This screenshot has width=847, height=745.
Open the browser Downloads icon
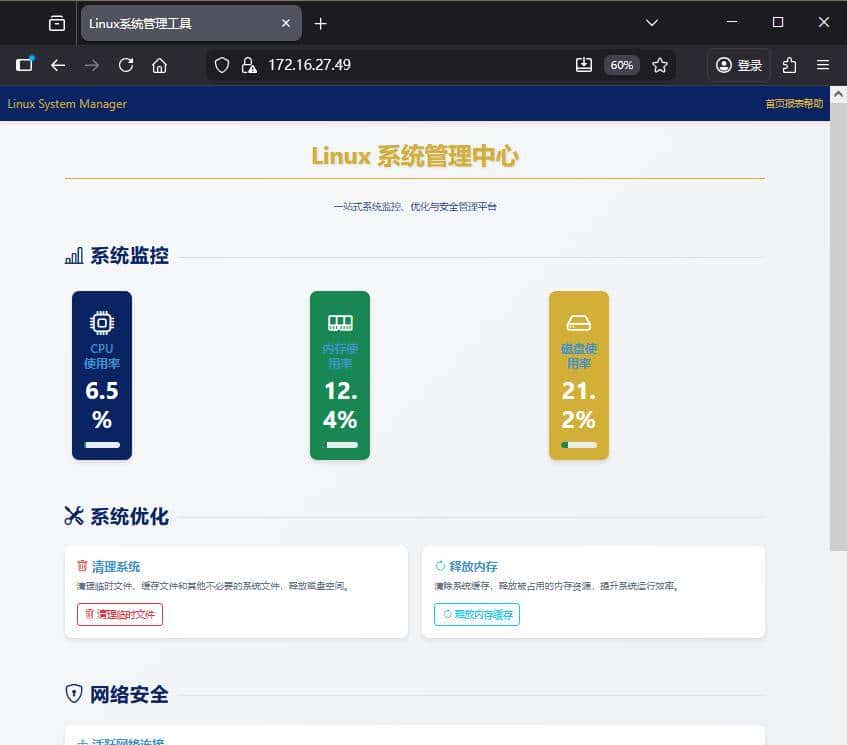click(584, 64)
